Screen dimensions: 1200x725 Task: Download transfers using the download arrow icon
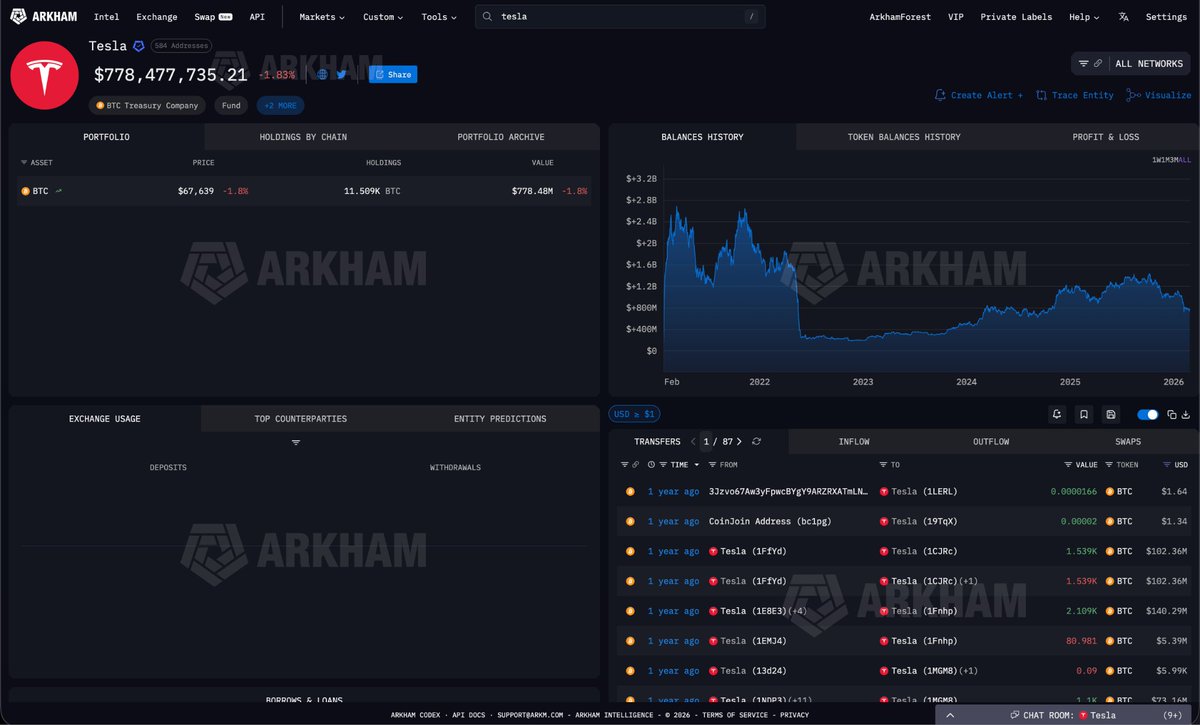click(x=1186, y=414)
